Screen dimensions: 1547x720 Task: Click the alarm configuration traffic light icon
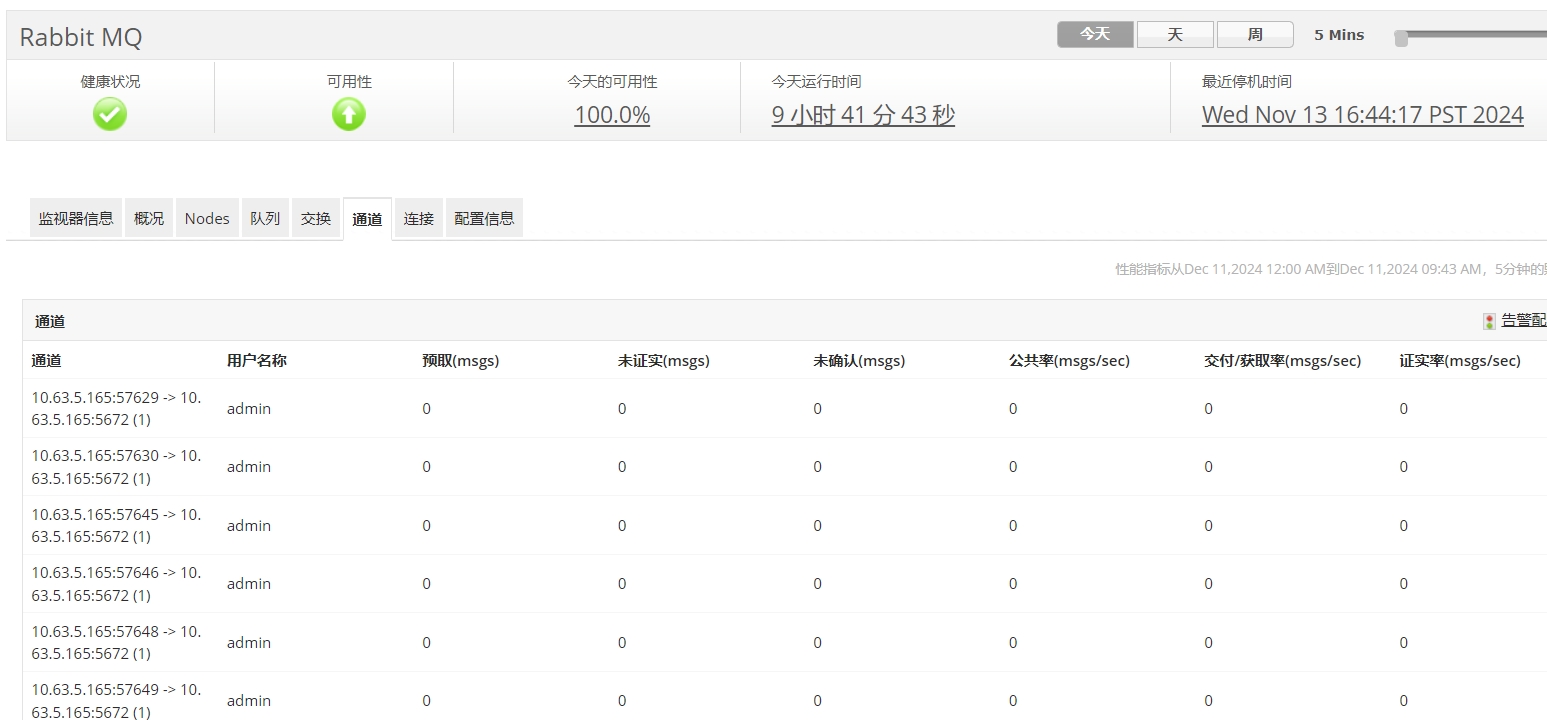tap(1489, 321)
